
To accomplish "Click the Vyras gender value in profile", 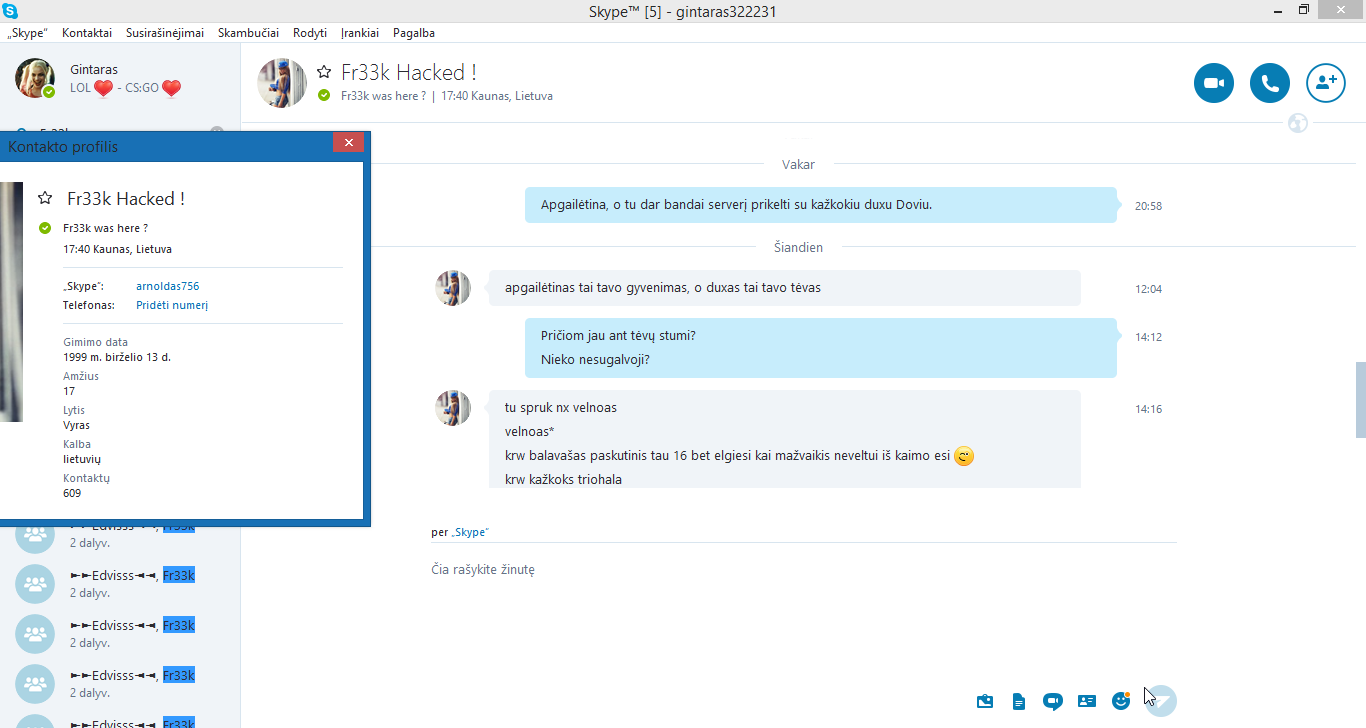I will click(76, 425).
